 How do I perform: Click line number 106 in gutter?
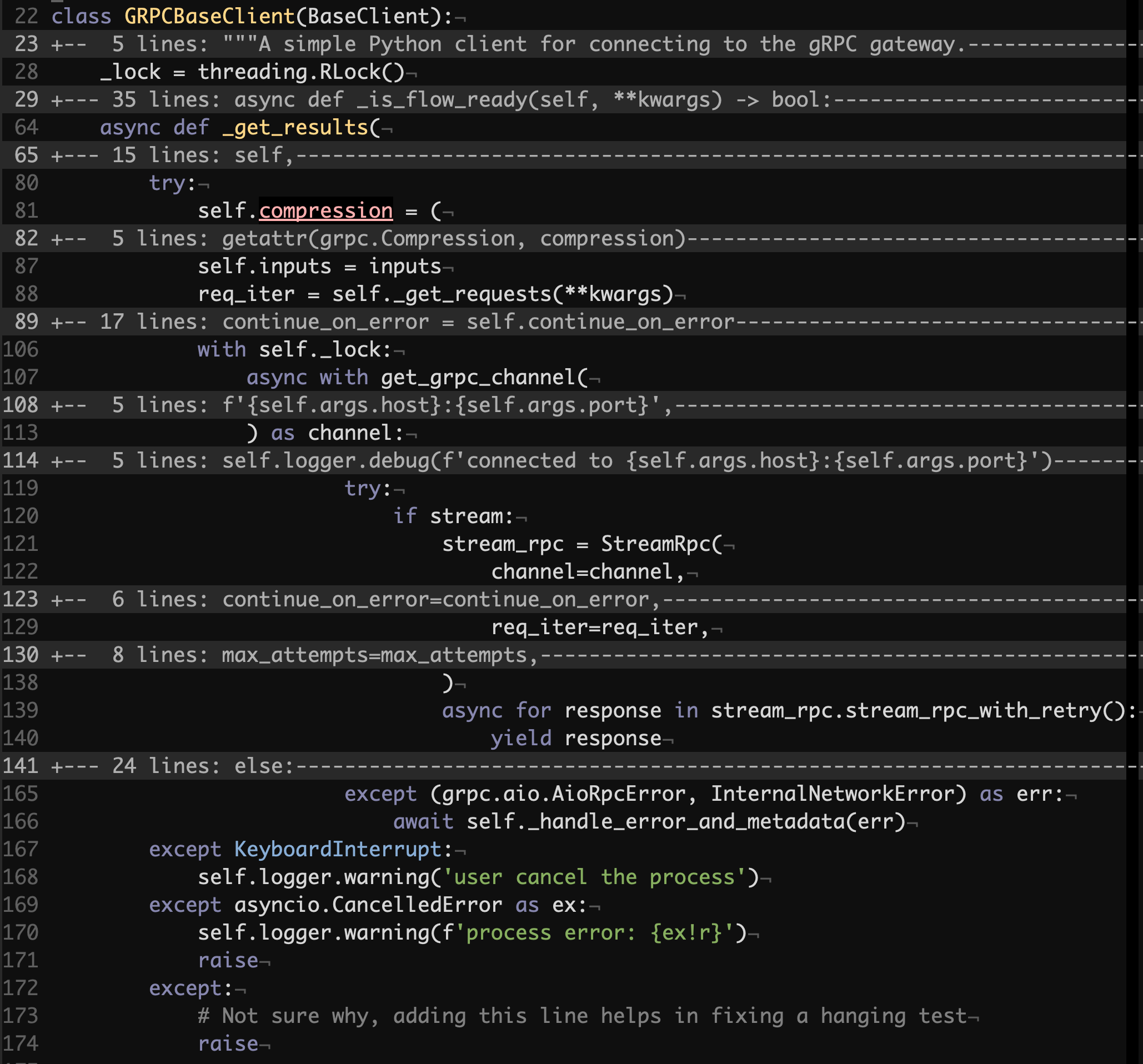(x=21, y=349)
